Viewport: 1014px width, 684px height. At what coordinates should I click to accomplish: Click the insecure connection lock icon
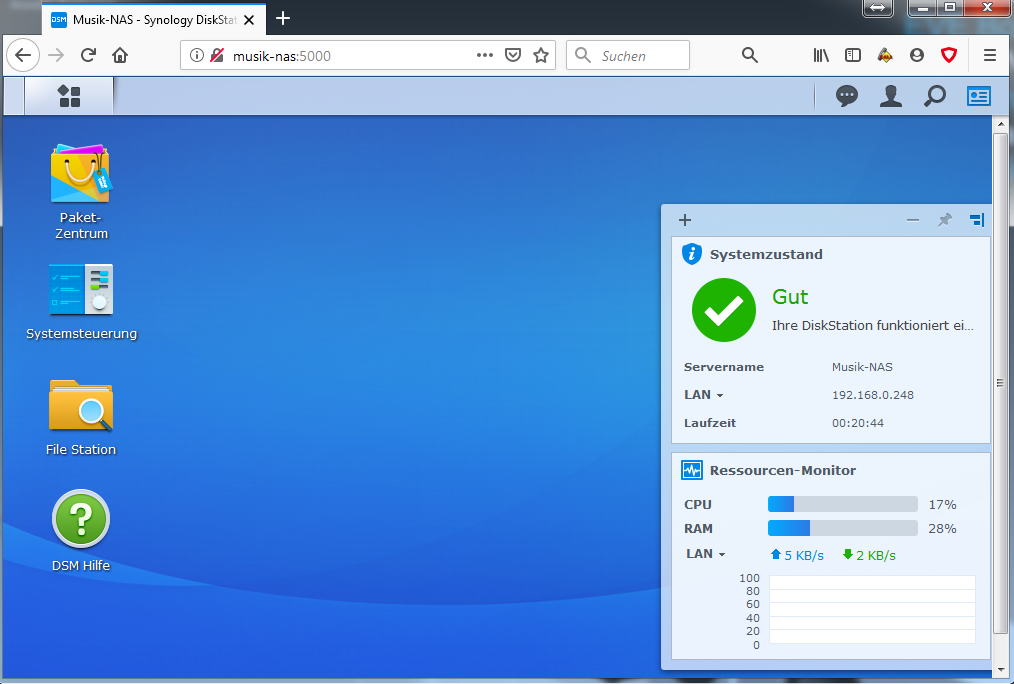[x=217, y=56]
